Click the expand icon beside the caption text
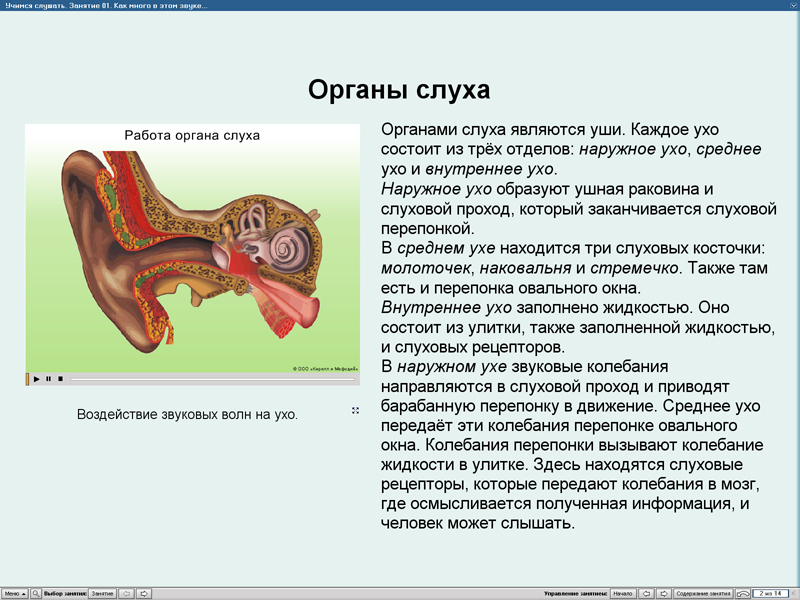 (x=355, y=409)
